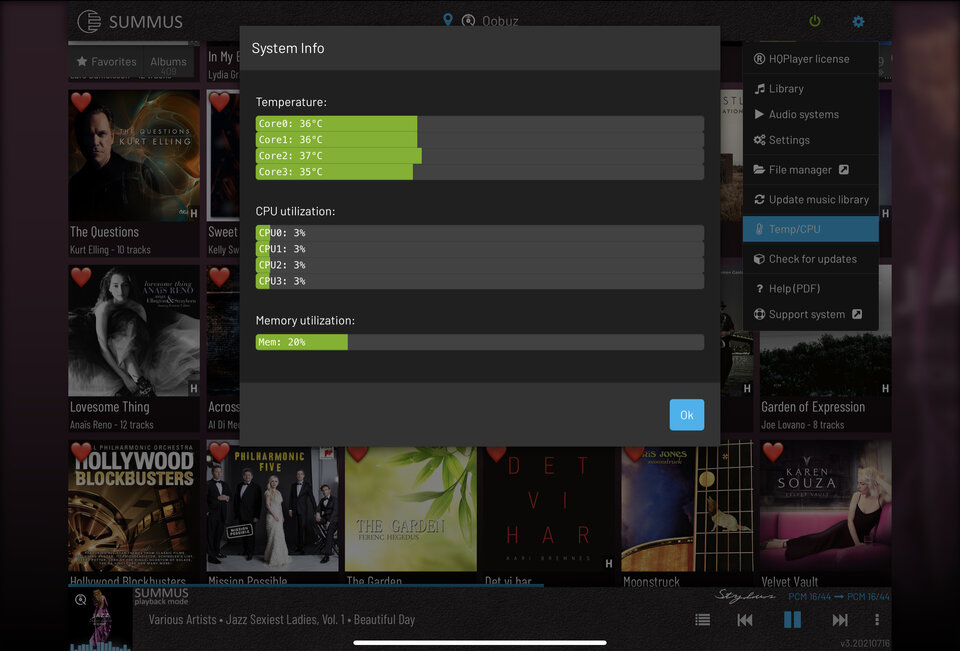This screenshot has width=960, height=651.
Task: Click the Qobuz source icon
Action: tap(468, 21)
